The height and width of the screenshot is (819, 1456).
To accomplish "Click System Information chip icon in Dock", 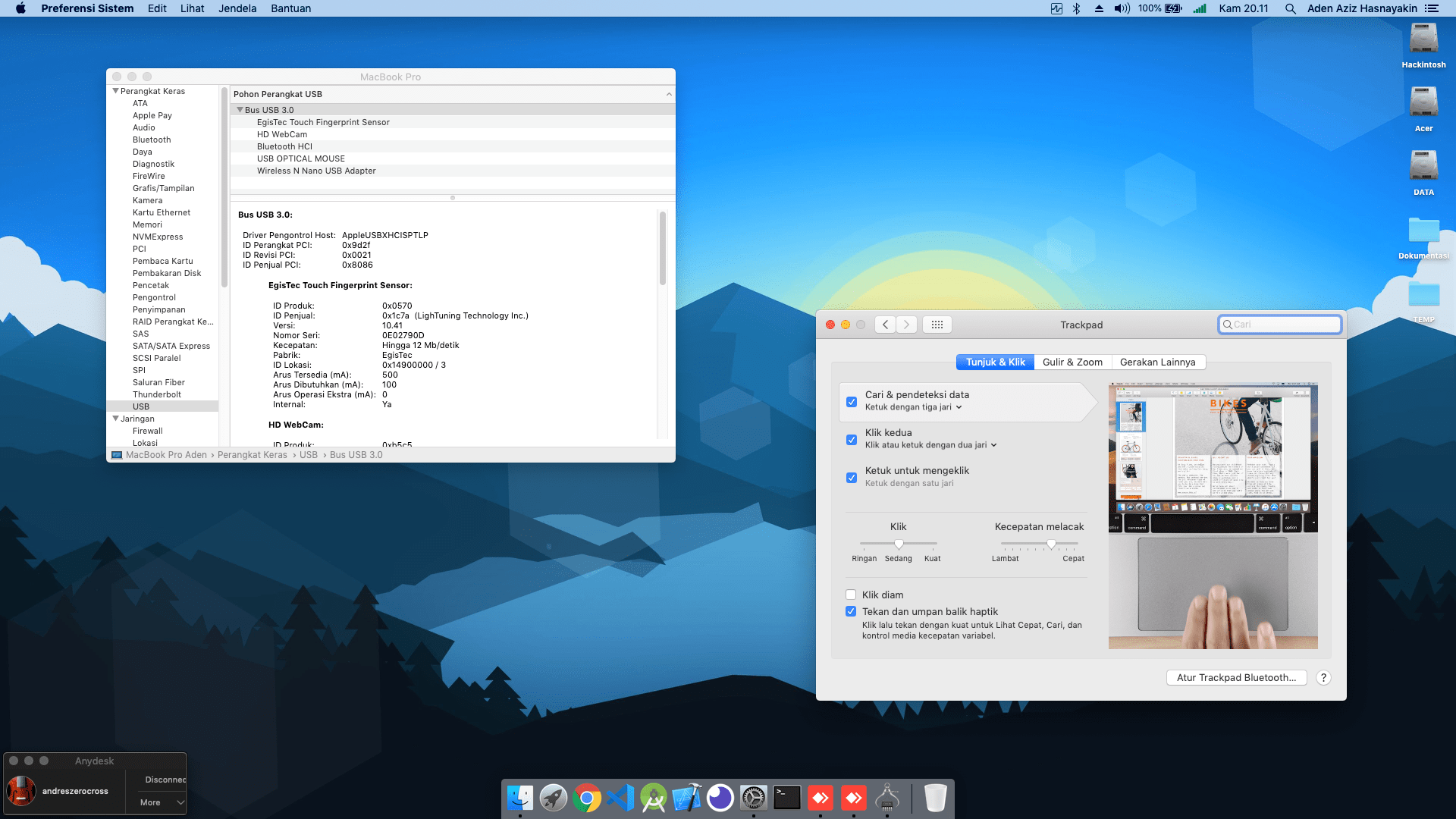I will (x=887, y=798).
